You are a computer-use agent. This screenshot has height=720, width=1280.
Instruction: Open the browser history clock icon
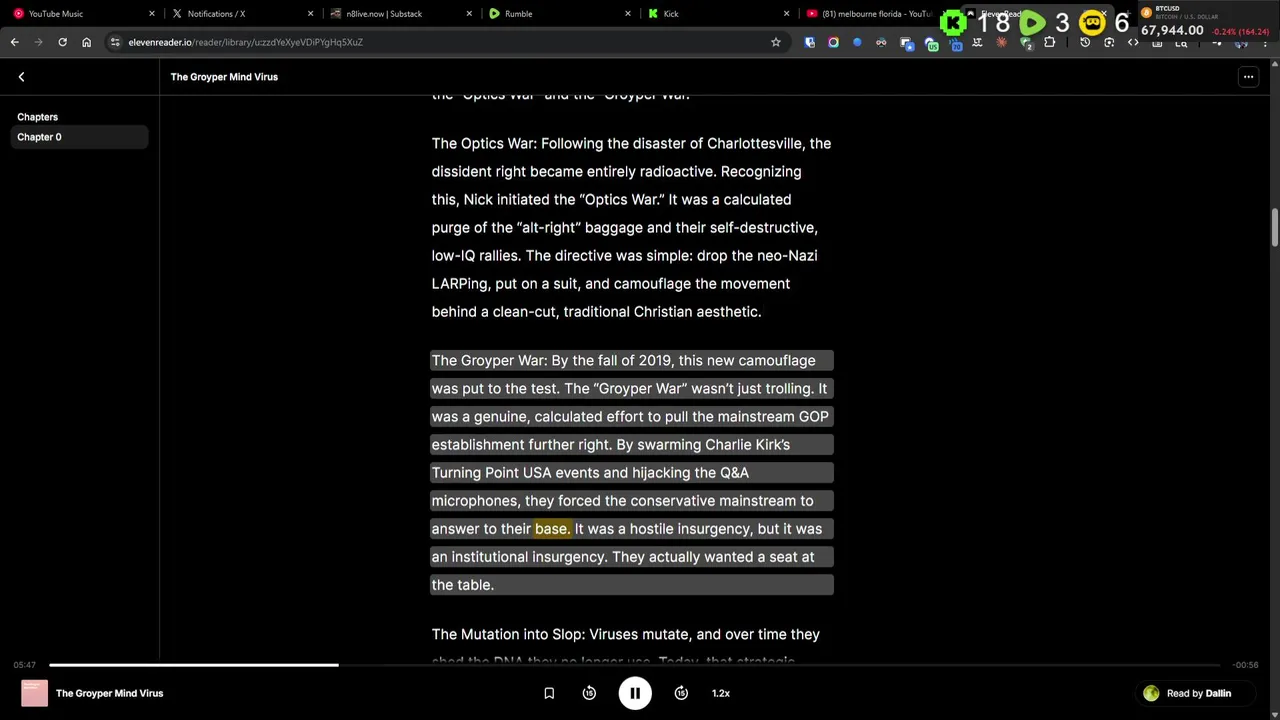click(1085, 42)
